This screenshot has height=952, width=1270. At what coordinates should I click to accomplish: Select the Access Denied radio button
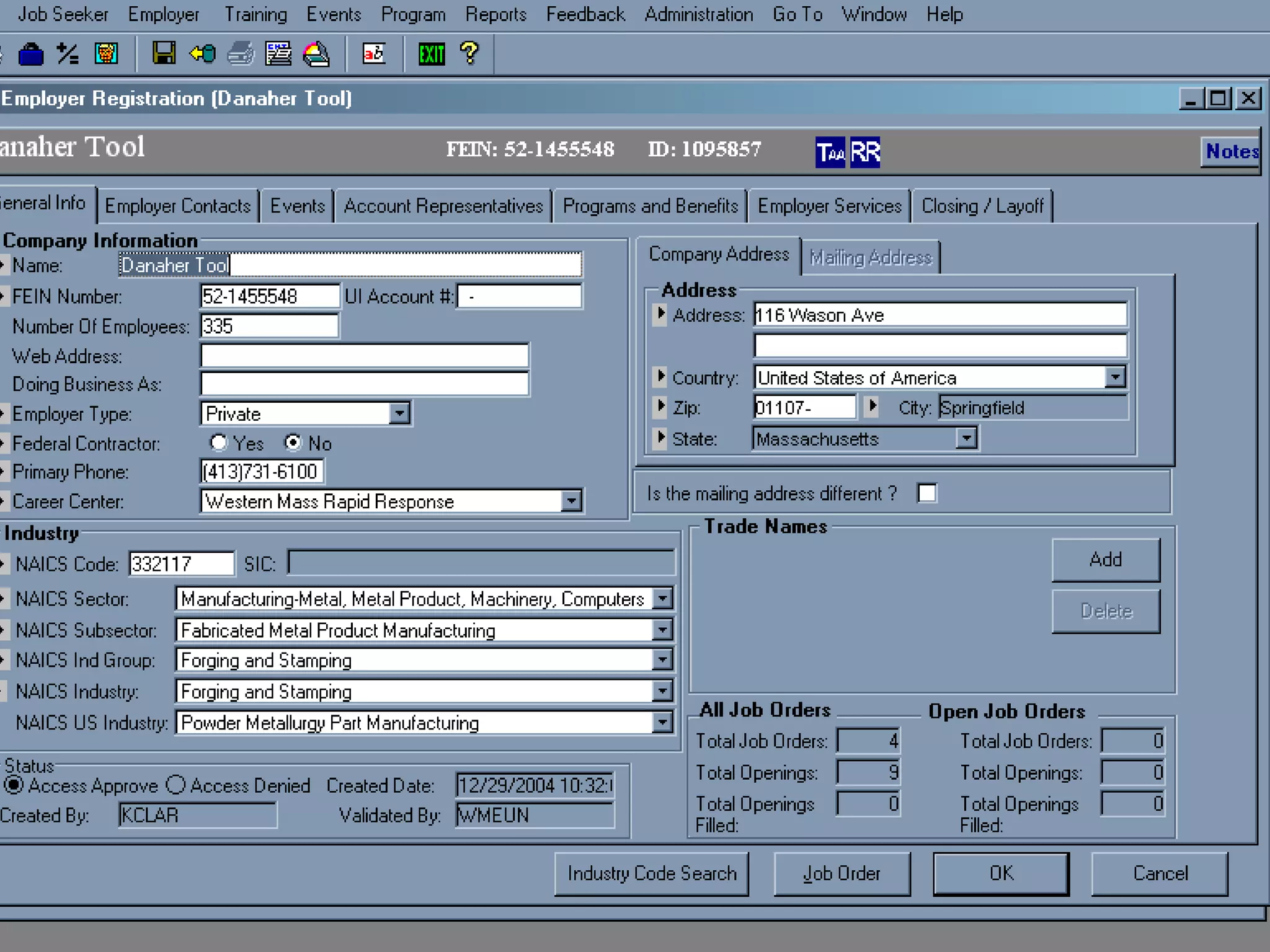coord(176,785)
